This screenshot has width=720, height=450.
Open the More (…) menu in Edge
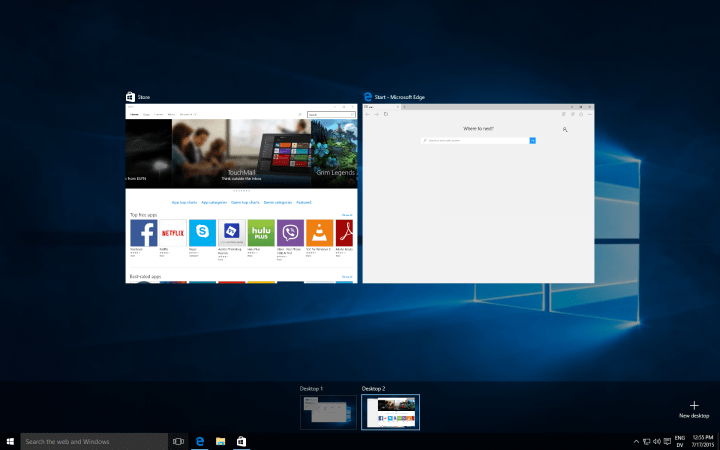click(x=590, y=114)
